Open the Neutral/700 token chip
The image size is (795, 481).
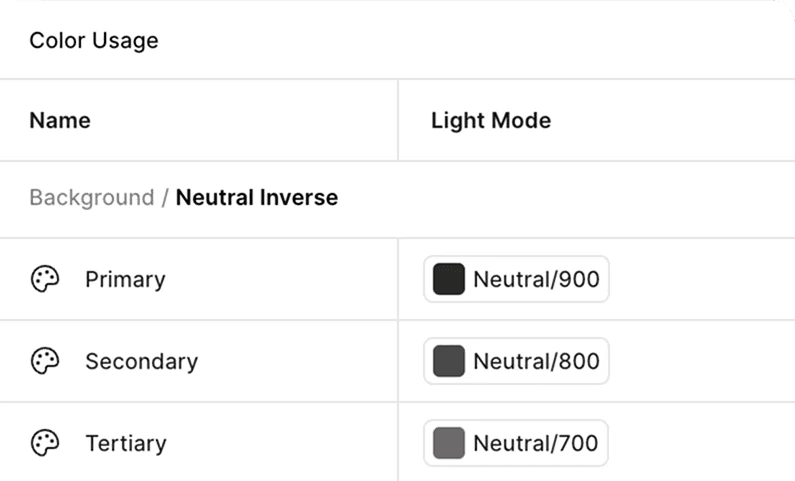click(516, 443)
